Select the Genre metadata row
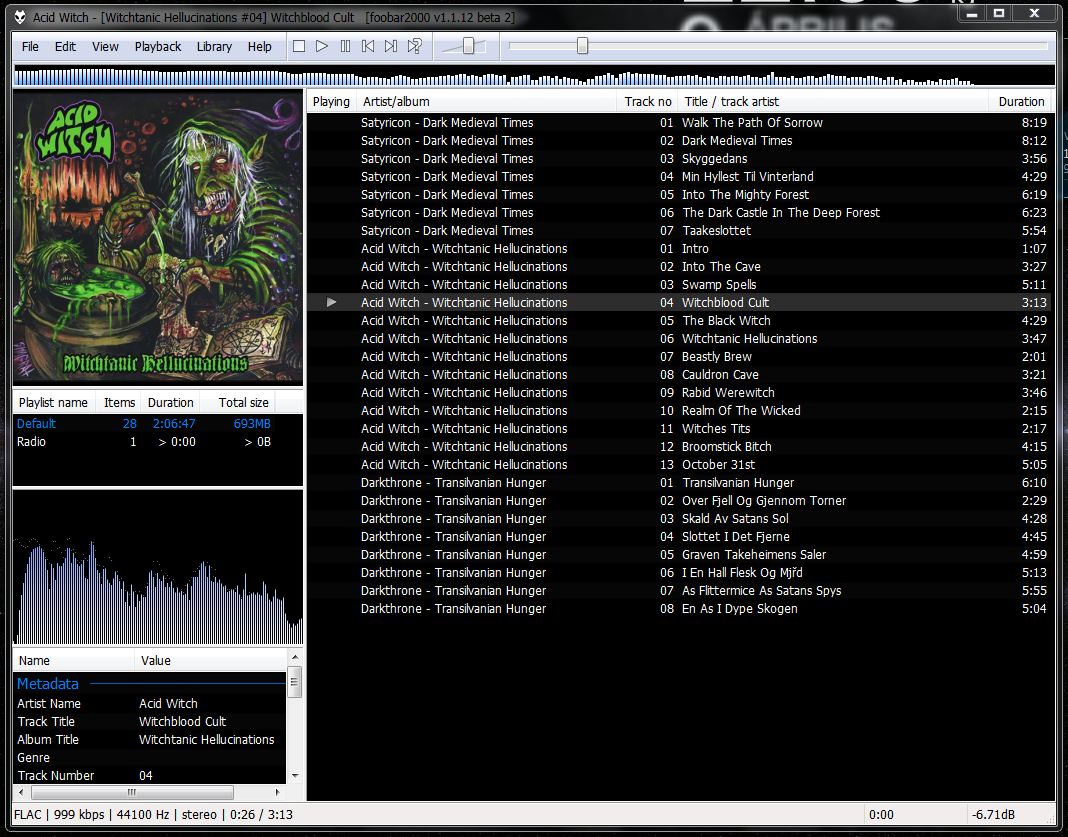 [150, 757]
